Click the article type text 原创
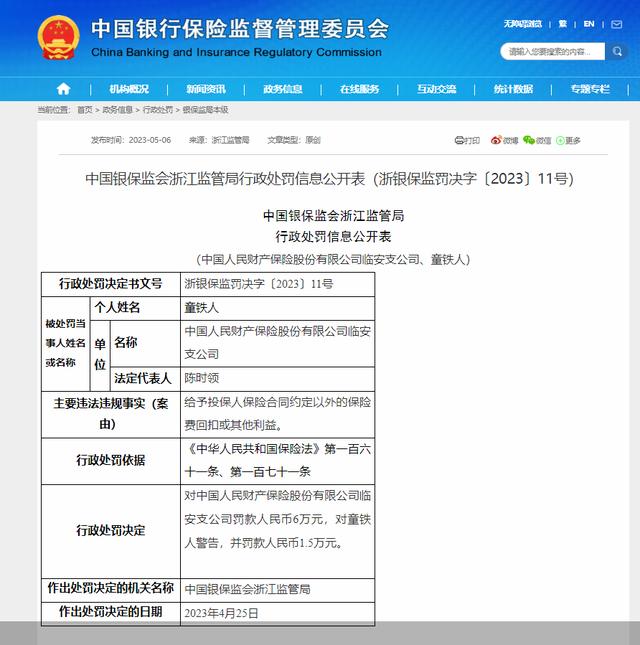Screen dimensions: 640x645 [313, 140]
